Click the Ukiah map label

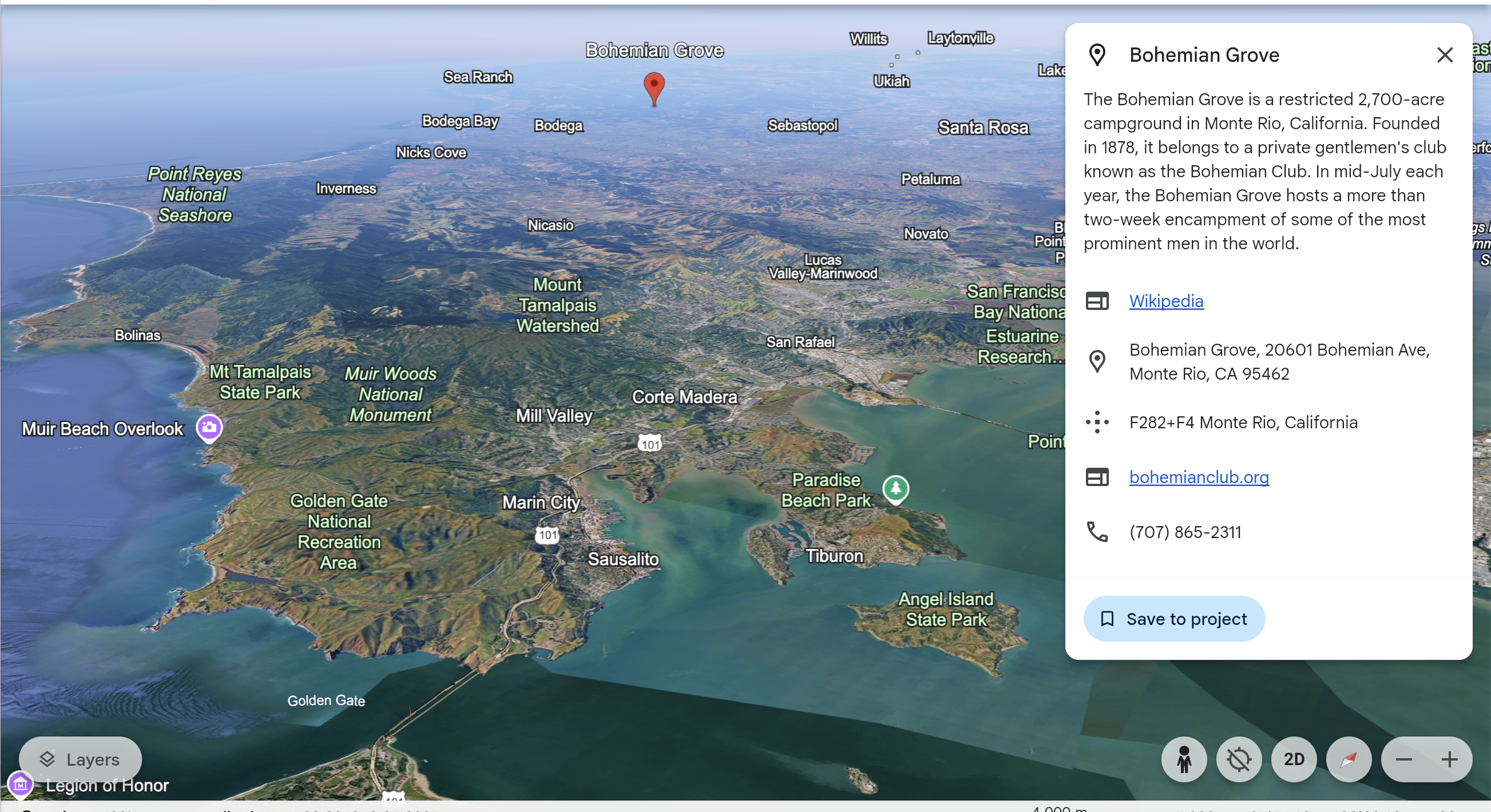(891, 82)
